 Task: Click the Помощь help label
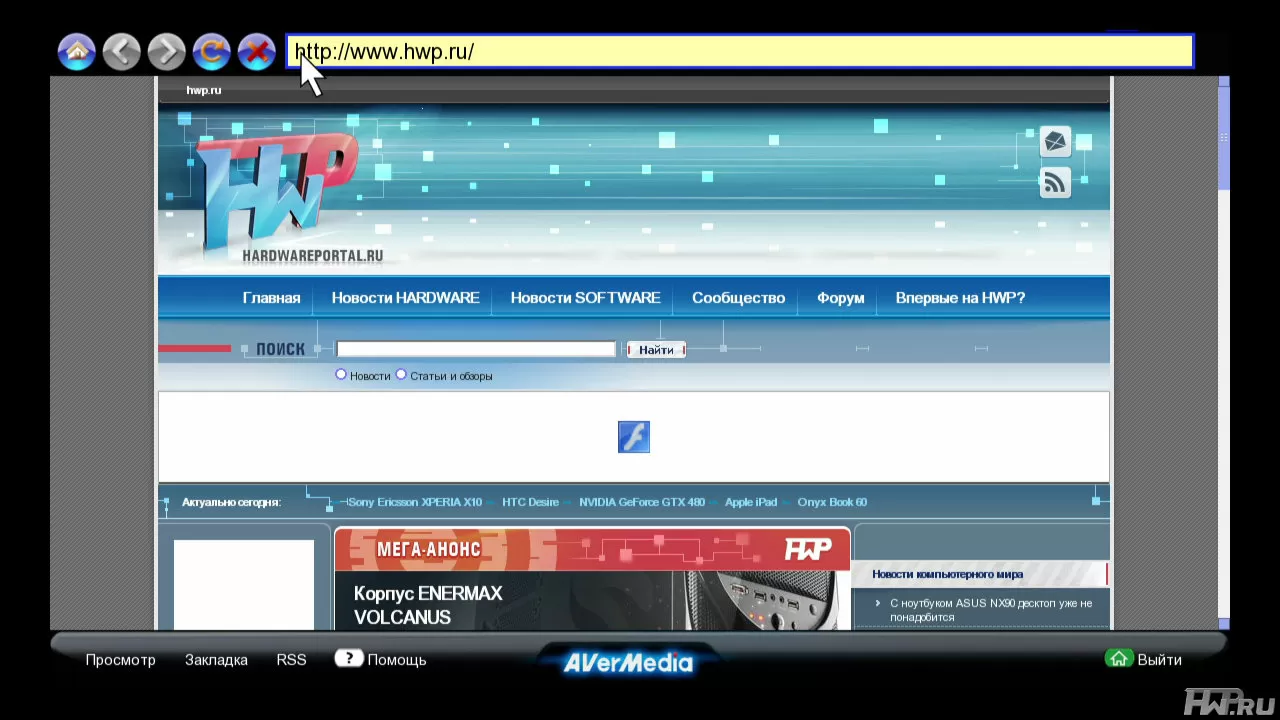pos(397,660)
